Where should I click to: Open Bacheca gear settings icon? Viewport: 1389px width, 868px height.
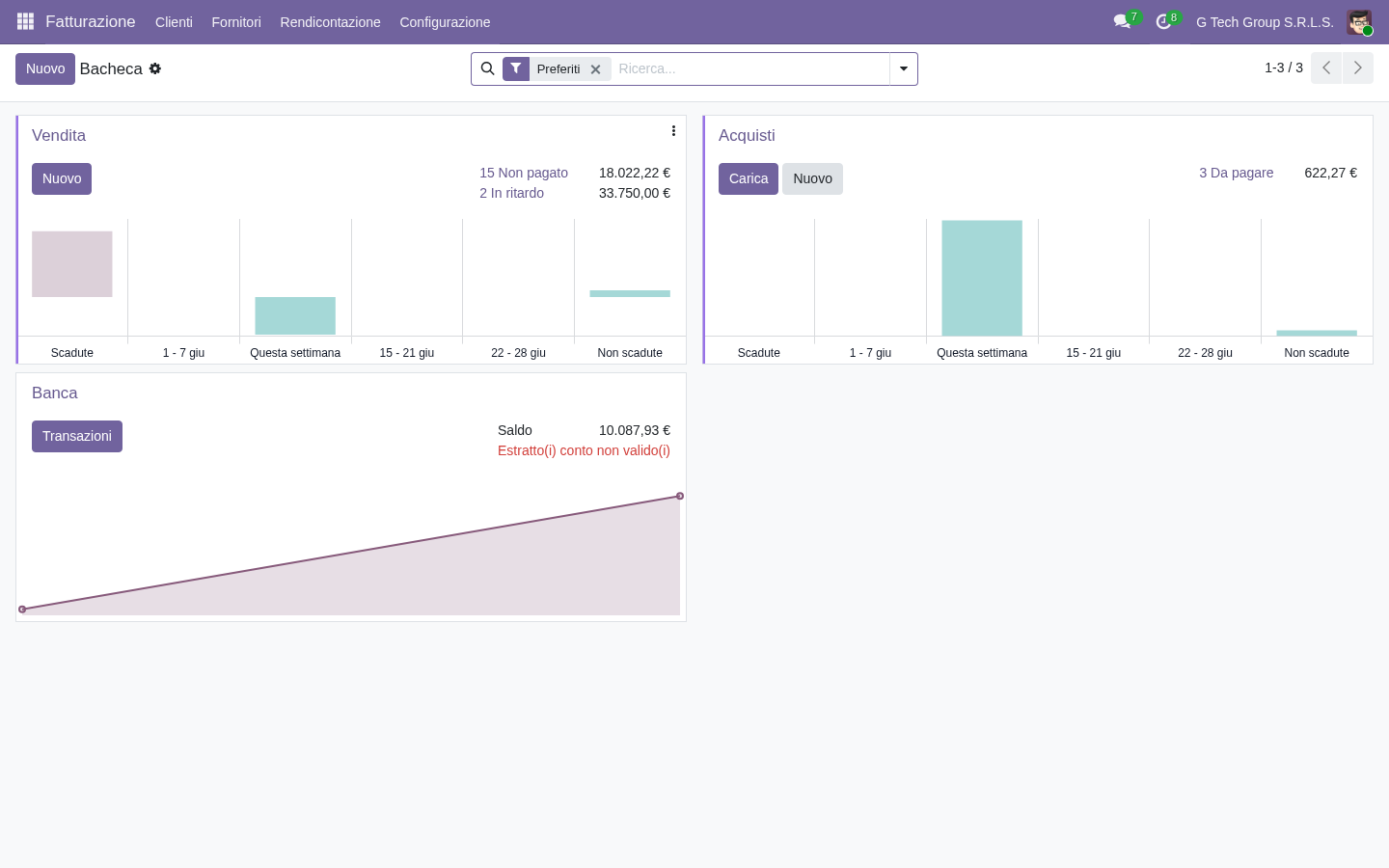click(x=155, y=68)
